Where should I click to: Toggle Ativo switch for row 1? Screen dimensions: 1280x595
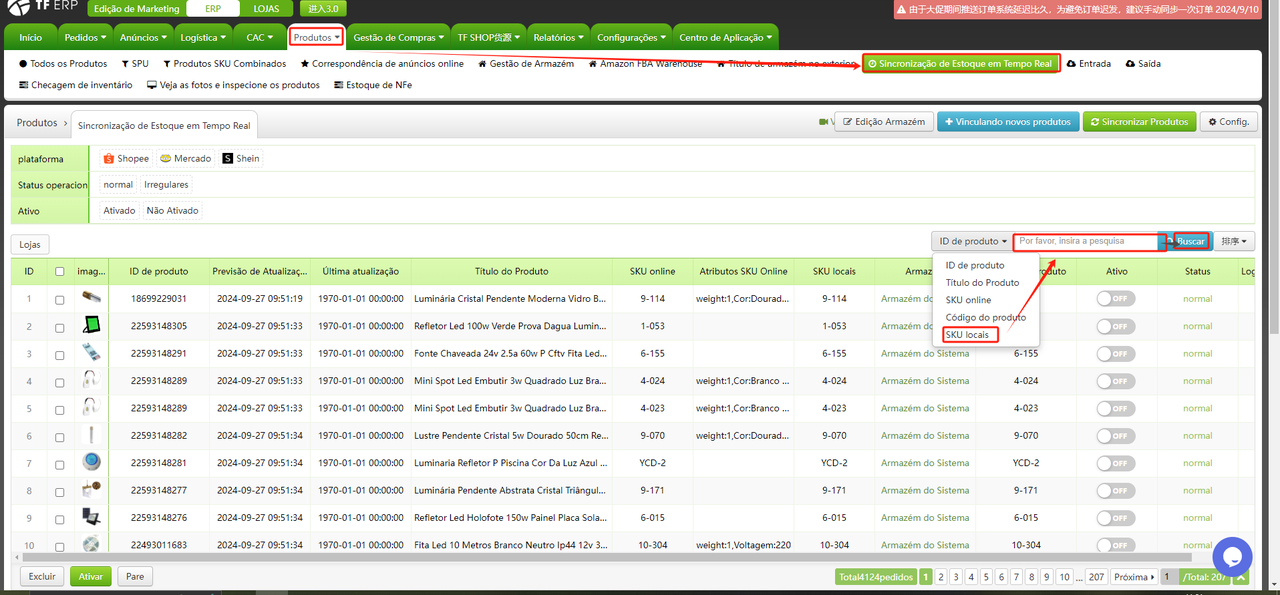1116,298
